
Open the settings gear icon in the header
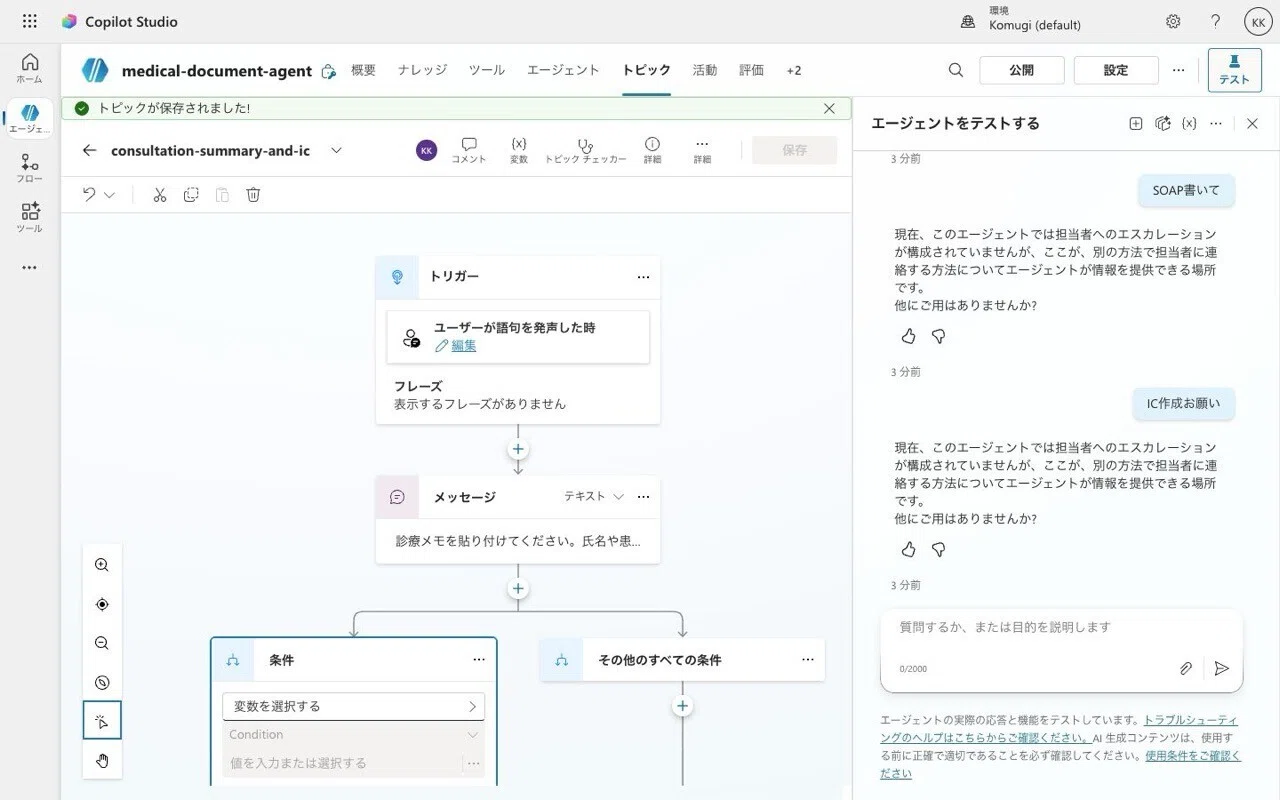tap(1173, 21)
